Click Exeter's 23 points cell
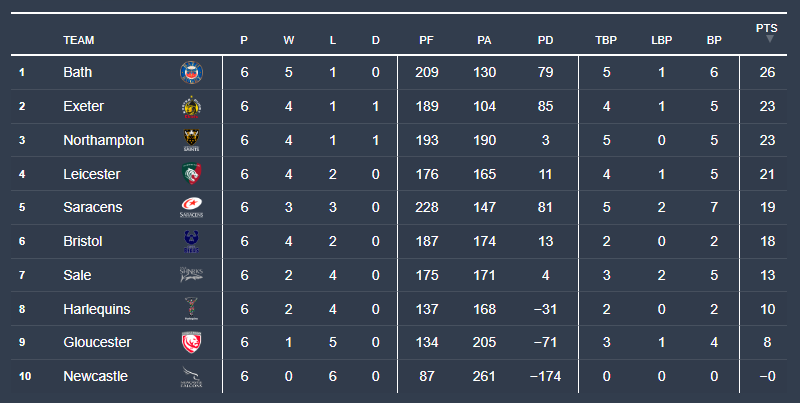 (767, 107)
